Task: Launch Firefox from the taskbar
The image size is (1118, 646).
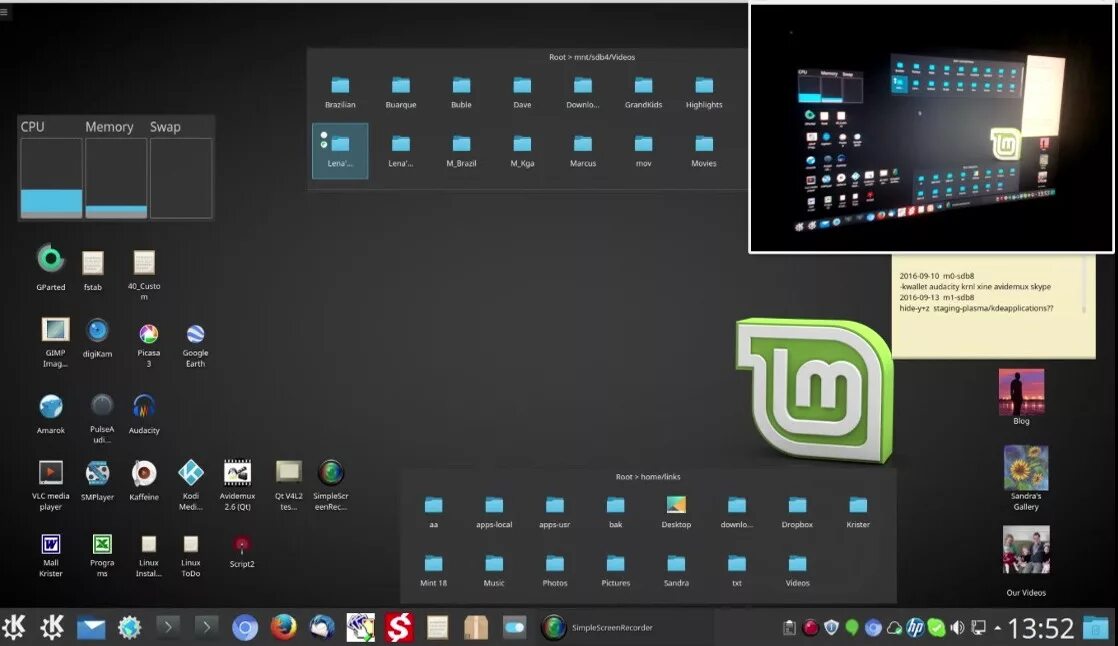Action: click(283, 627)
